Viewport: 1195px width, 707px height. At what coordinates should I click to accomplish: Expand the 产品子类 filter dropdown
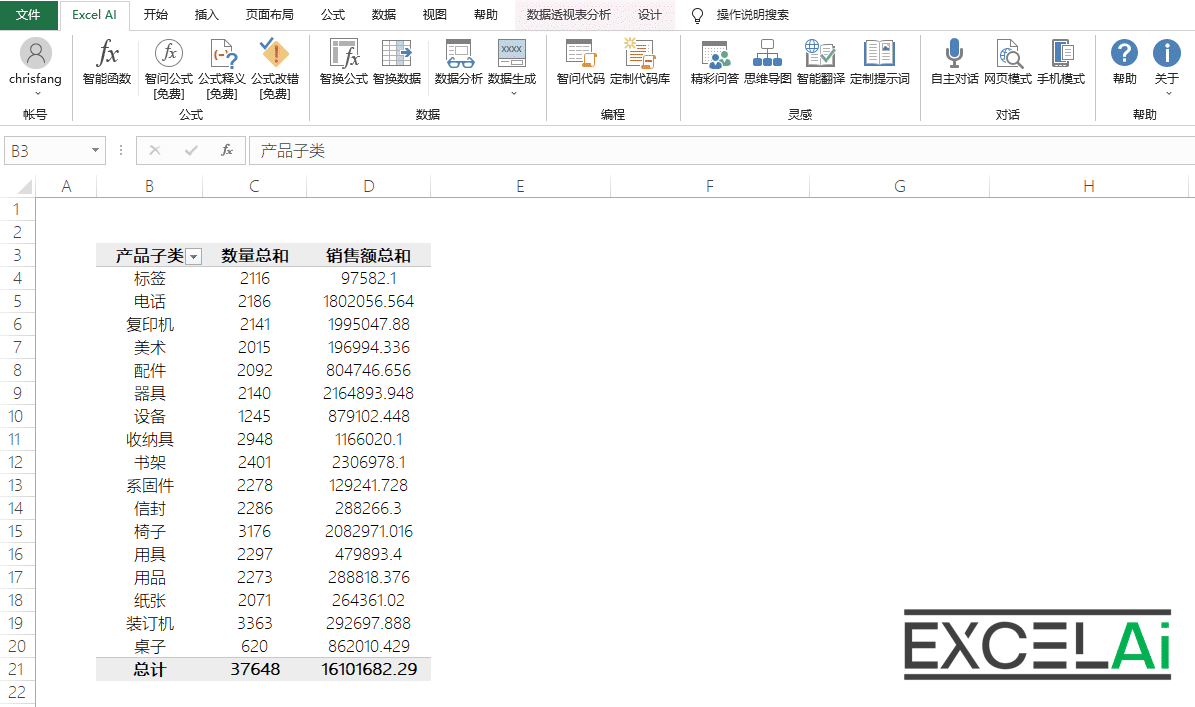tap(194, 257)
